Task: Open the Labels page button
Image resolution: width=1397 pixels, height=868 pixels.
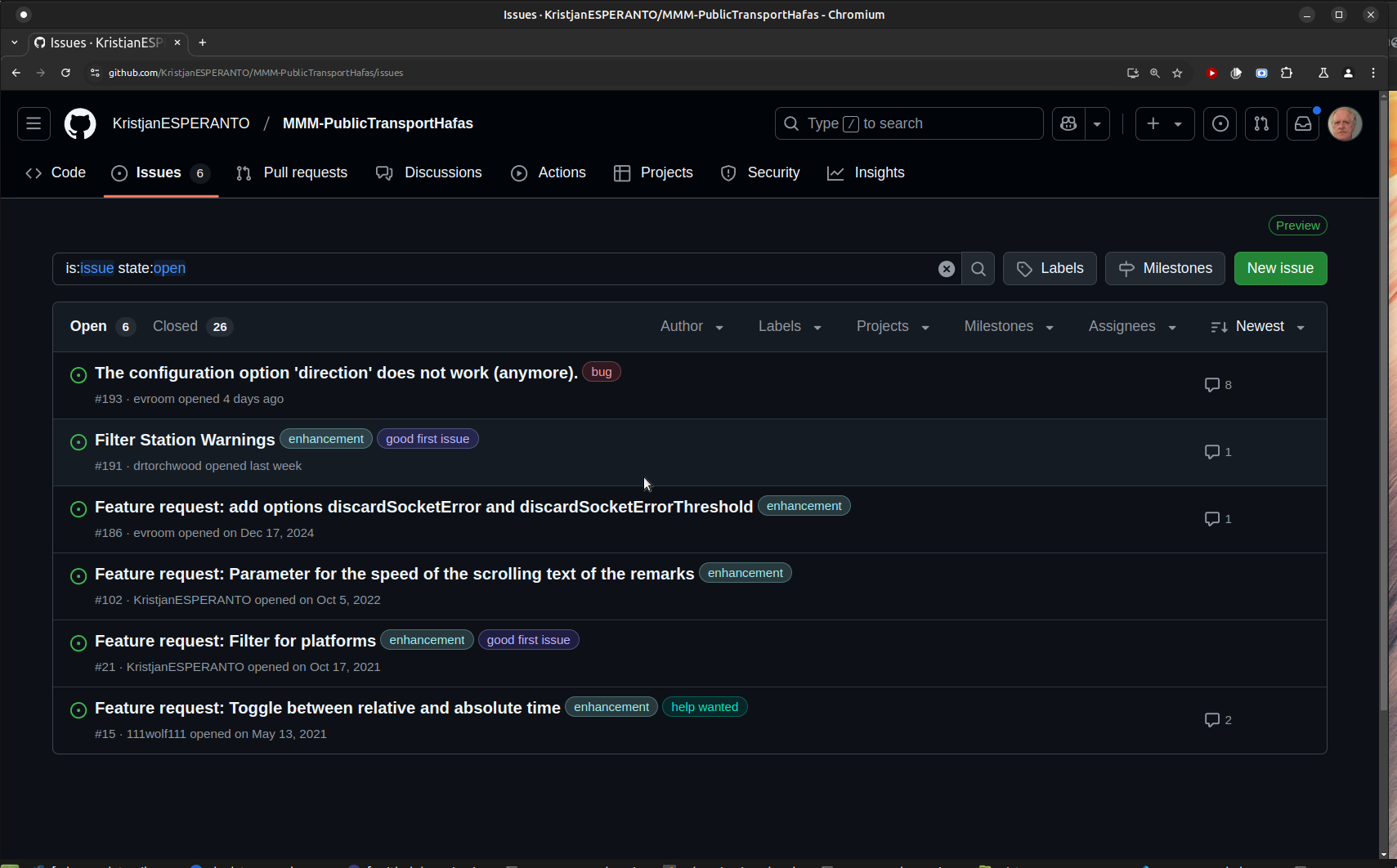Action: (x=1050, y=269)
